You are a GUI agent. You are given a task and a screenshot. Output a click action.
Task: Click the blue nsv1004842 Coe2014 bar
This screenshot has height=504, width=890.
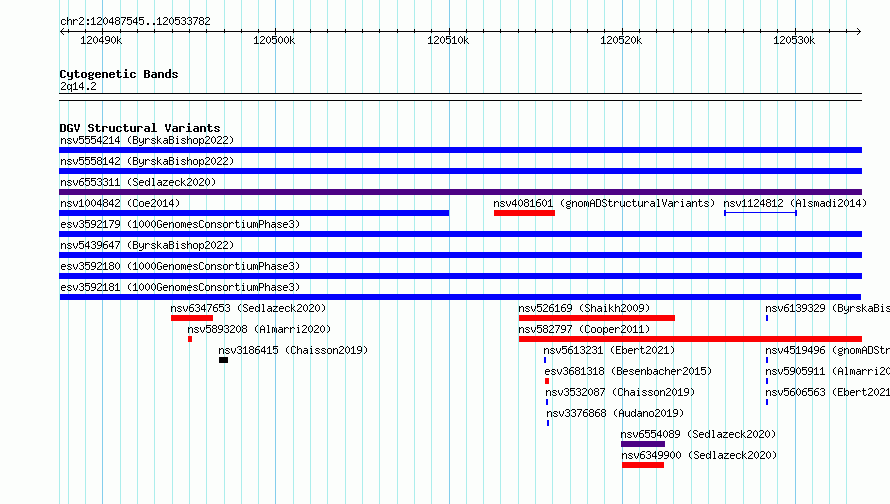254,213
